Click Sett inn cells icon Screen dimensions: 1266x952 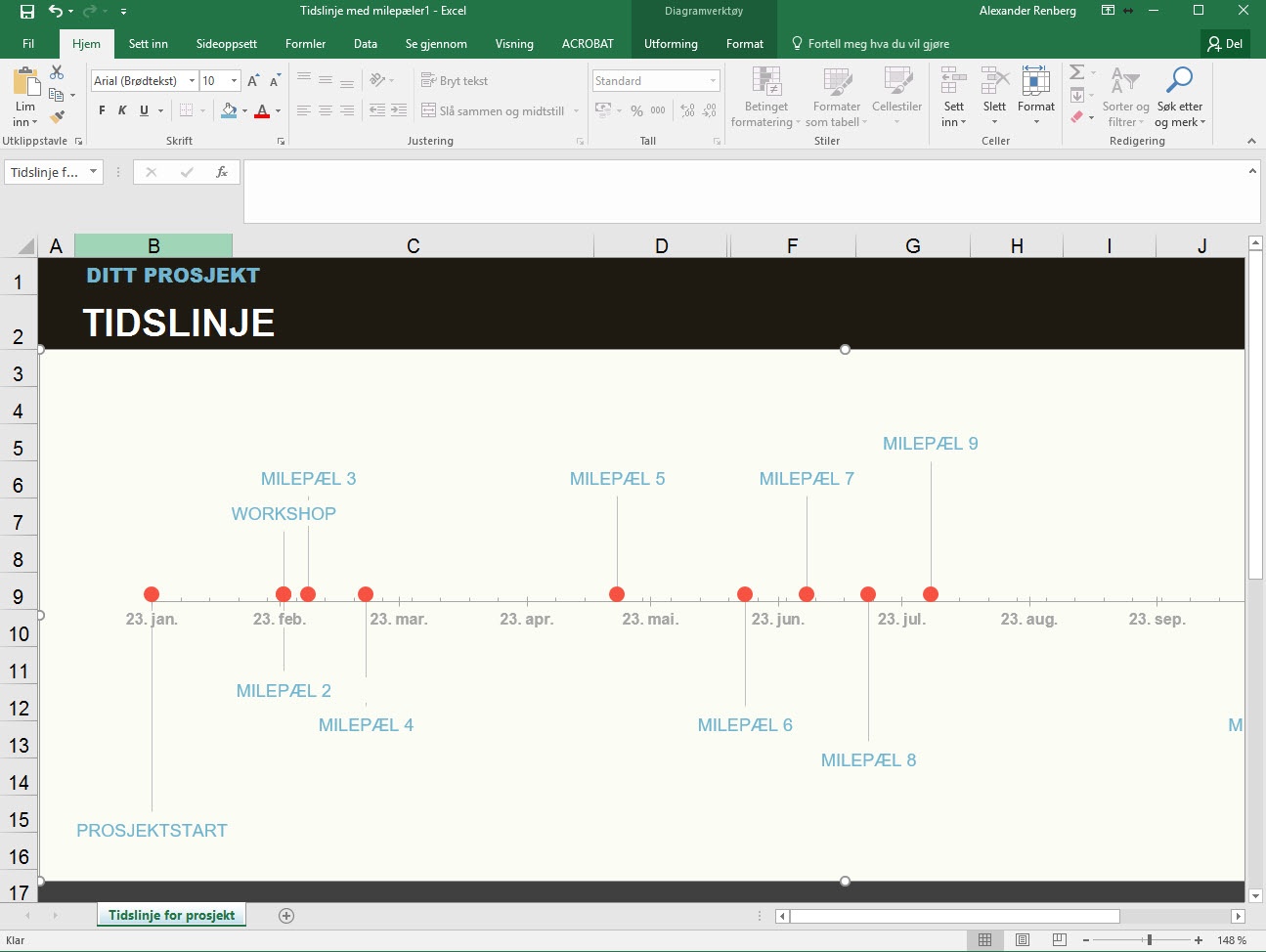tap(954, 81)
